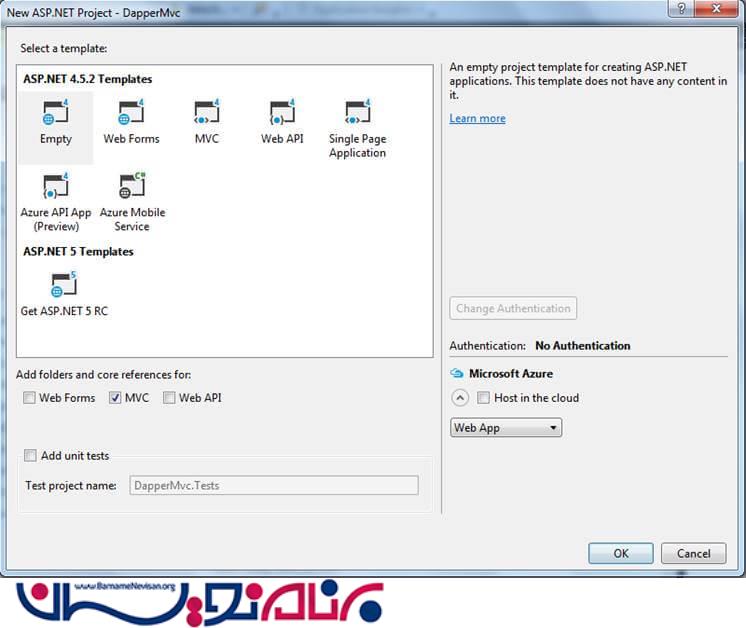
Task: Click the No Authentication label
Action: pyautogui.click(x=583, y=346)
